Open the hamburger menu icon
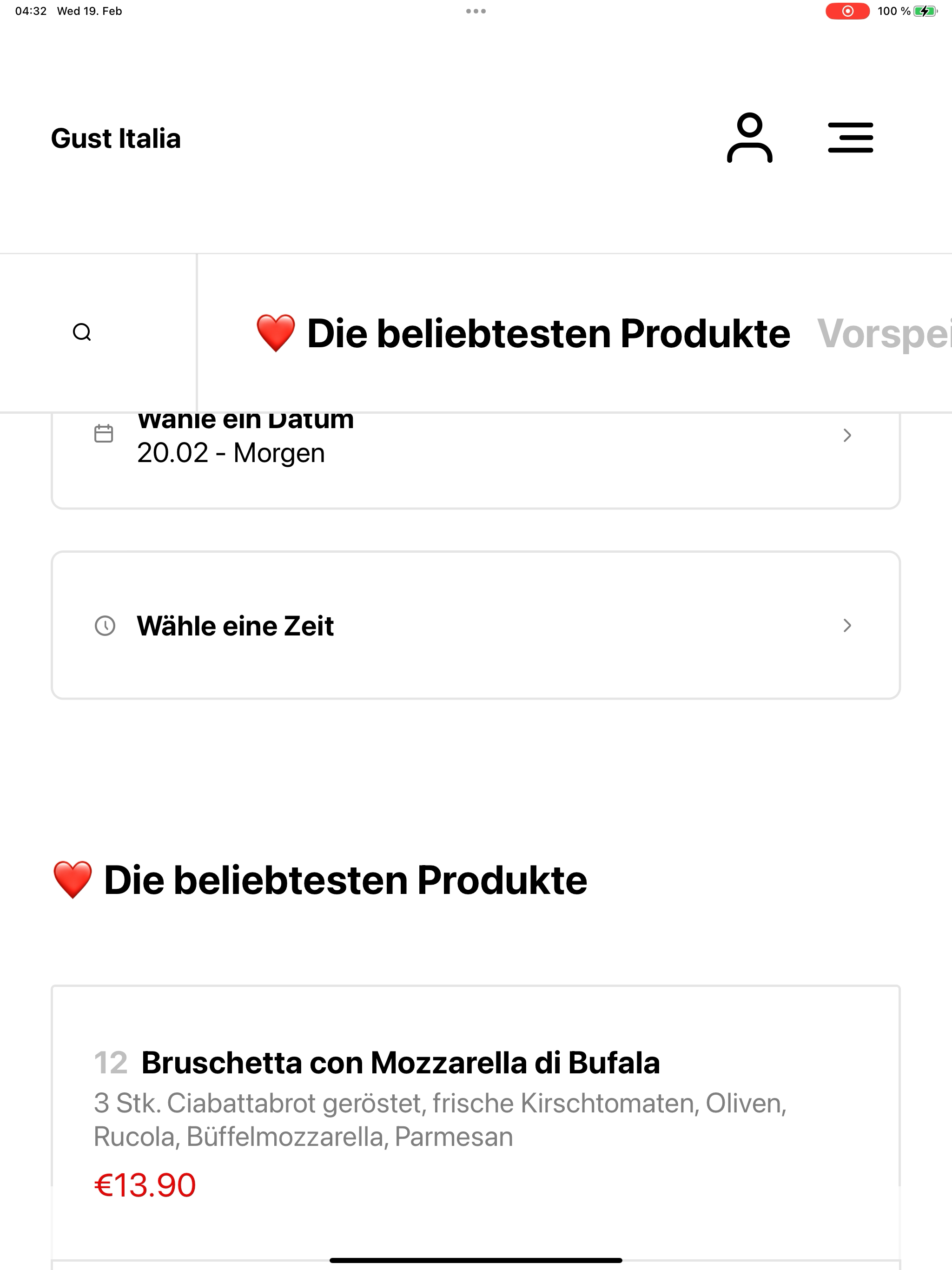Screen dimensions: 952x1270 click(850, 138)
